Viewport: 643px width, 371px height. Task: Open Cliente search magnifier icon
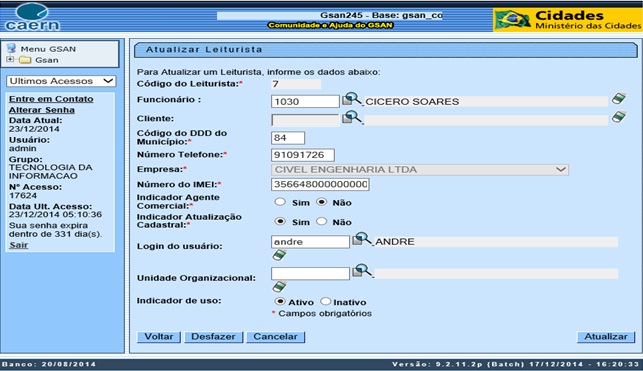click(x=352, y=117)
